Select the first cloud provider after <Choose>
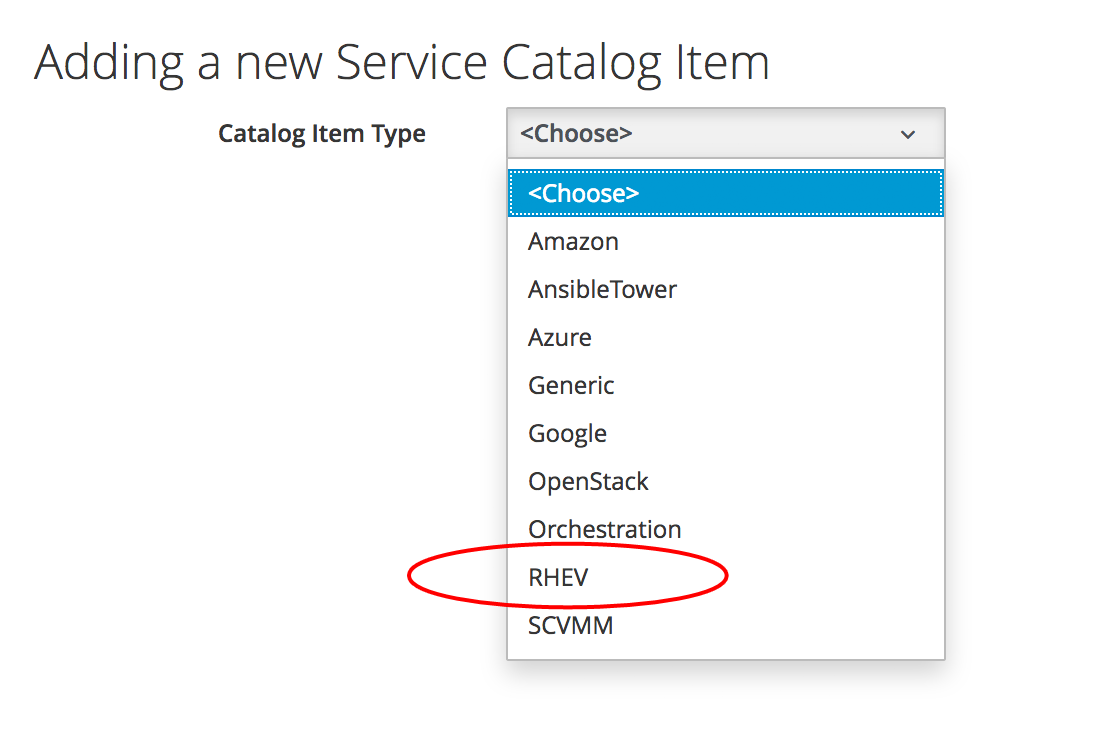This screenshot has height=730, width=1114. [574, 241]
